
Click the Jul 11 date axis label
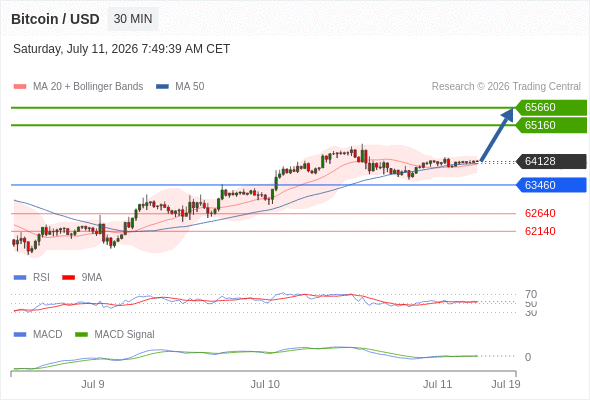click(x=437, y=384)
